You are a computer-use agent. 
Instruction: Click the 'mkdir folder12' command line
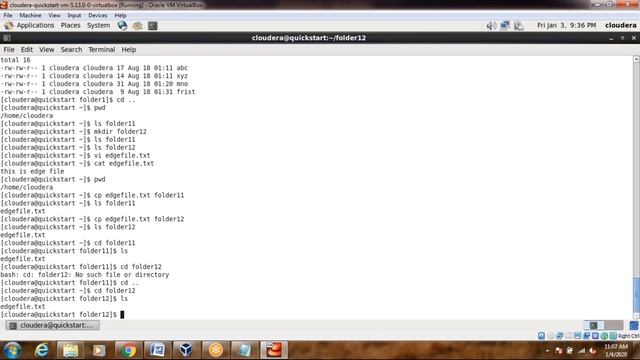pos(73,132)
